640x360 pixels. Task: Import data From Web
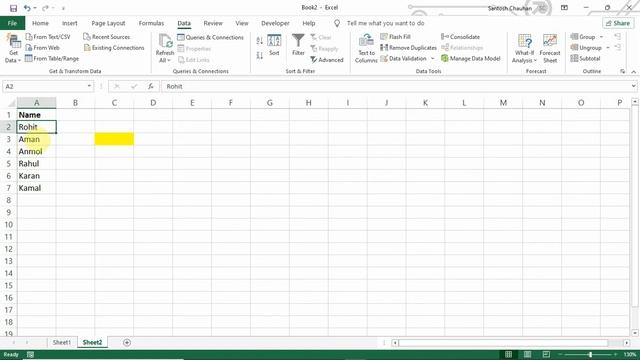coord(42,48)
